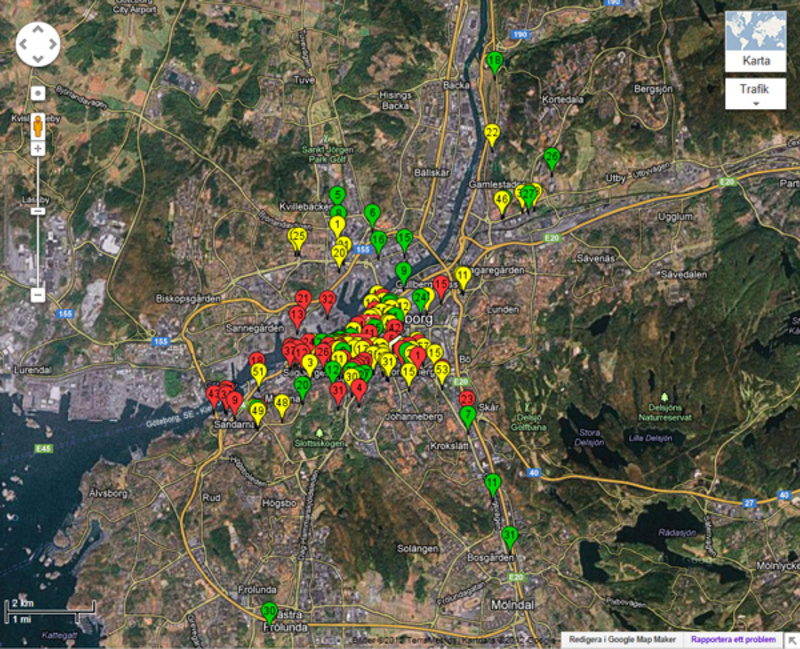
Task: Select green marker 16
Action: 378,240
